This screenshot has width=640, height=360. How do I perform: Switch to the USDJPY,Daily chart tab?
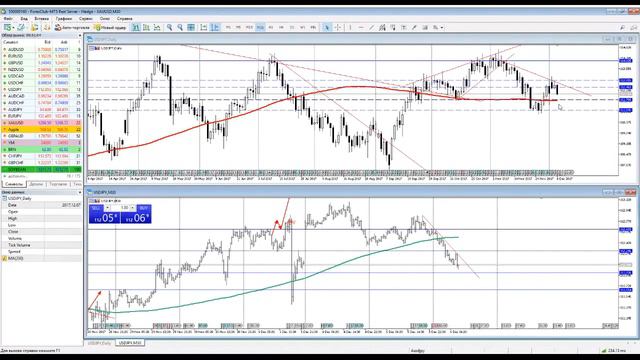[x=99, y=343]
